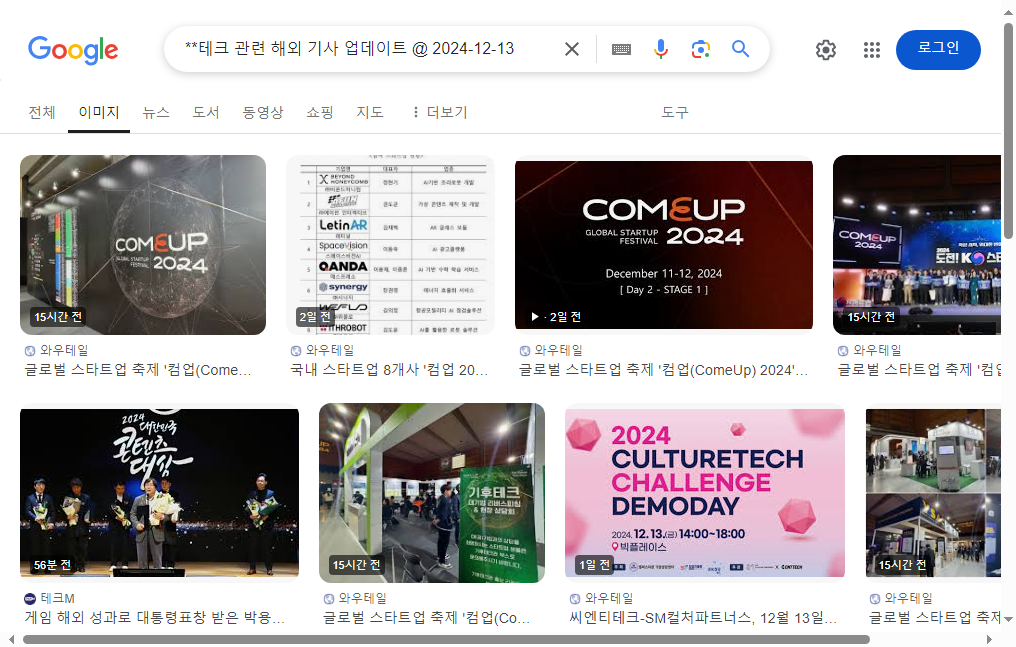This screenshot has width=1016, height=647.
Task: Click 와우테일 source under sphere image
Action: (x=64, y=350)
